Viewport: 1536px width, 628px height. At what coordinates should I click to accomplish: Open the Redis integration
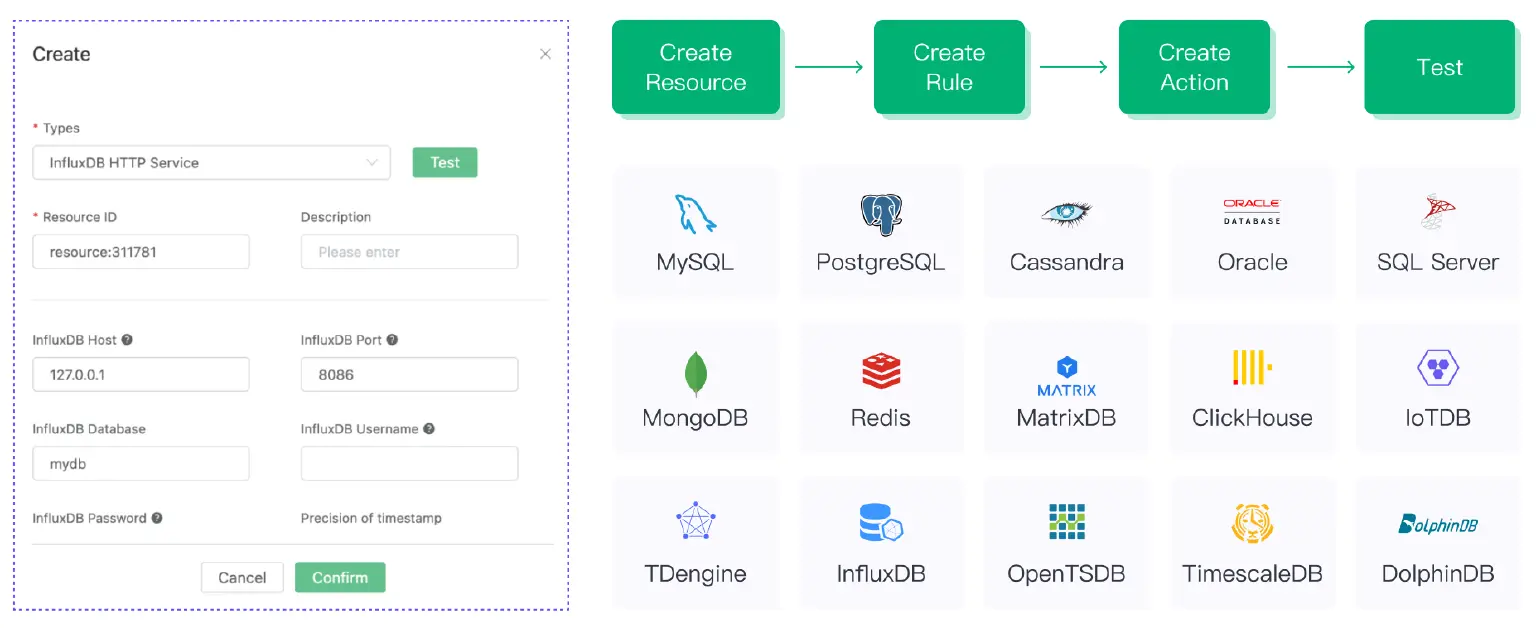coord(881,387)
